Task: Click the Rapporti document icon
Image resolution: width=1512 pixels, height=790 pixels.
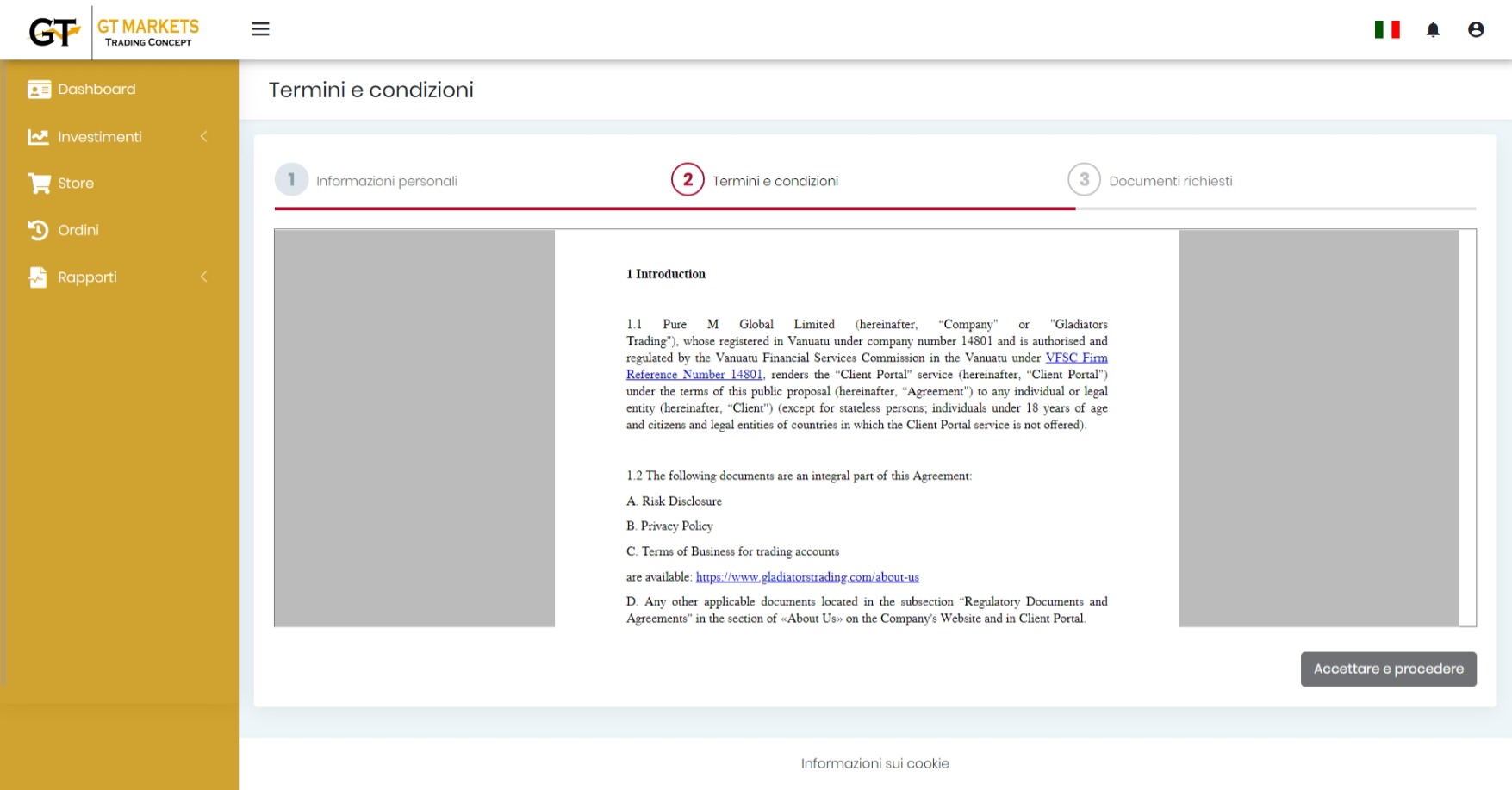Action: [39, 277]
